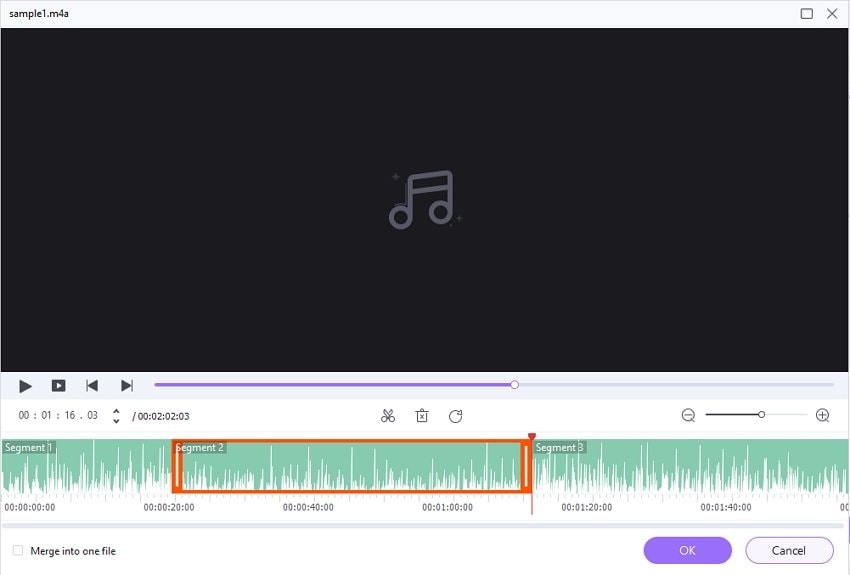Click the 00:01:00:00 timeline mark
The width and height of the screenshot is (850, 575).
447,507
